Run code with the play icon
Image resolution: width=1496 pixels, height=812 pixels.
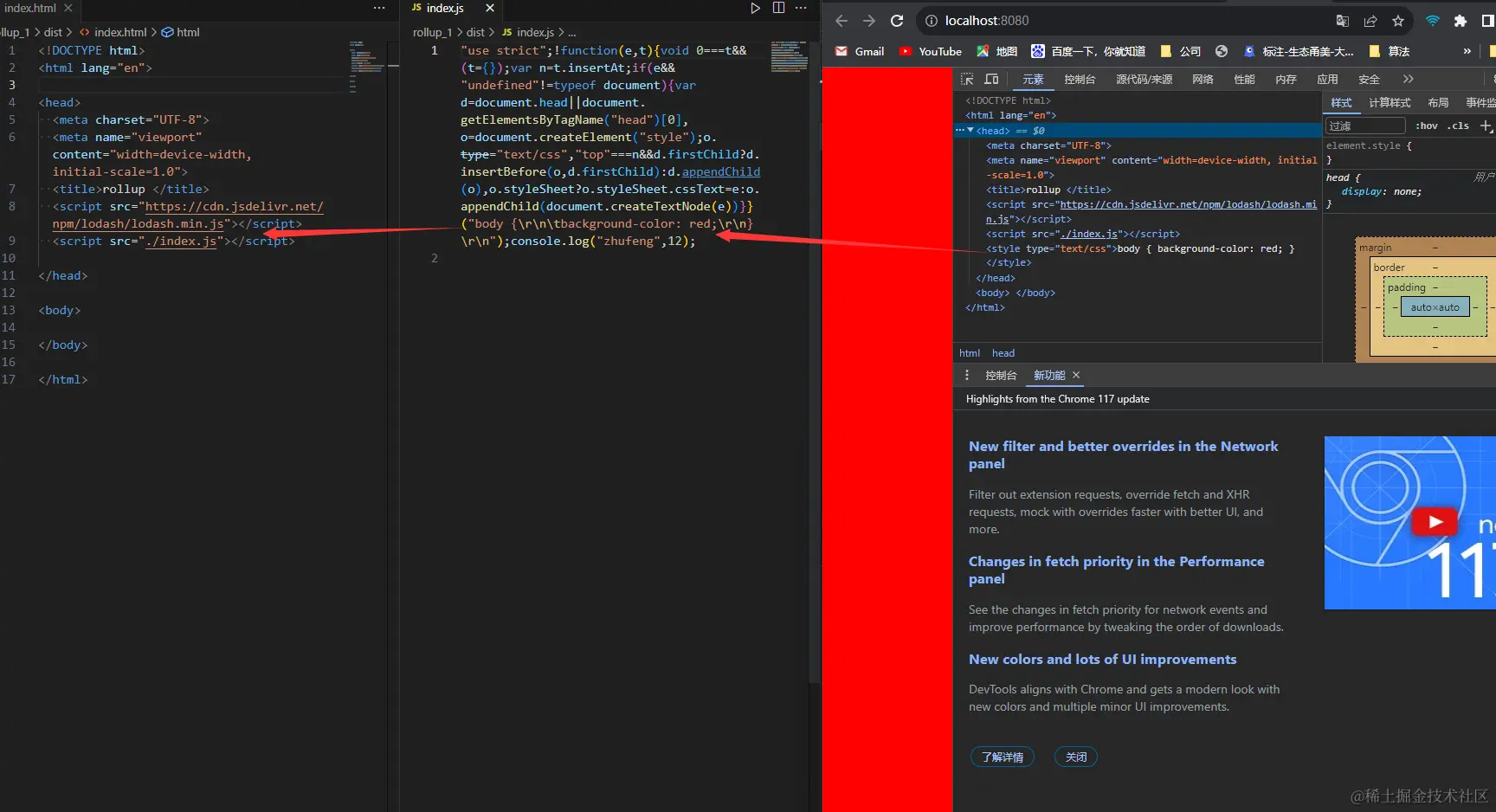[755, 8]
